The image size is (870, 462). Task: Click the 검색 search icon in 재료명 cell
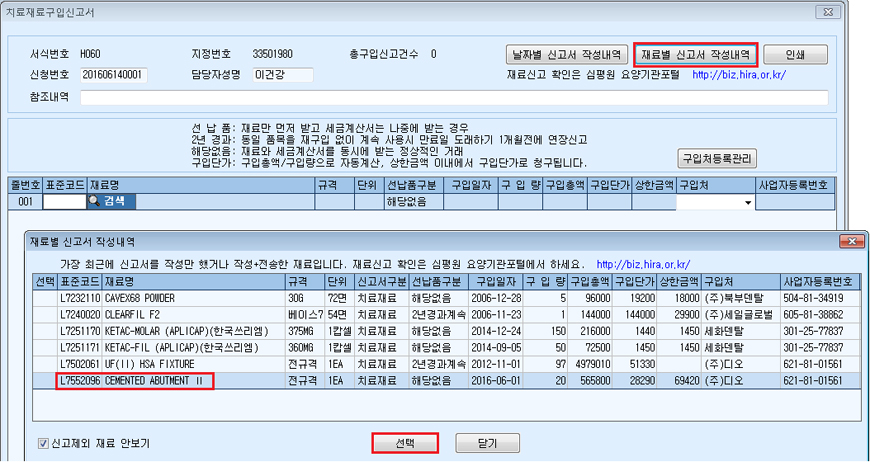[95, 202]
